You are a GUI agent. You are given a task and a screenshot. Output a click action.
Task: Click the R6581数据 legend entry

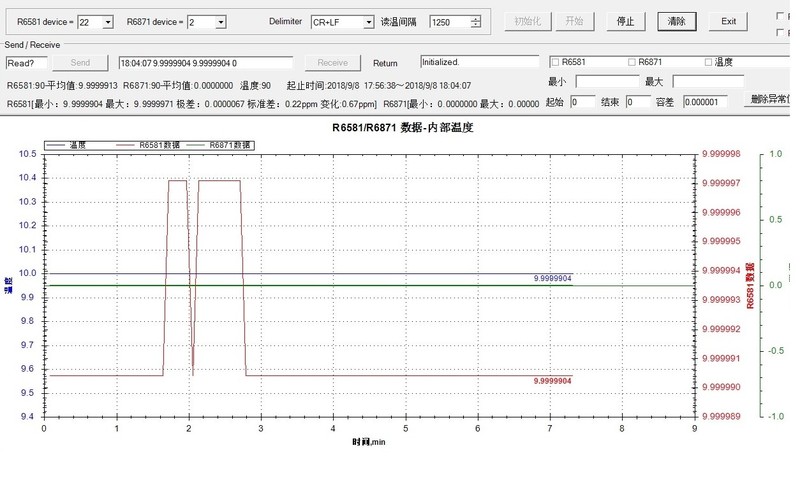[x=146, y=145]
